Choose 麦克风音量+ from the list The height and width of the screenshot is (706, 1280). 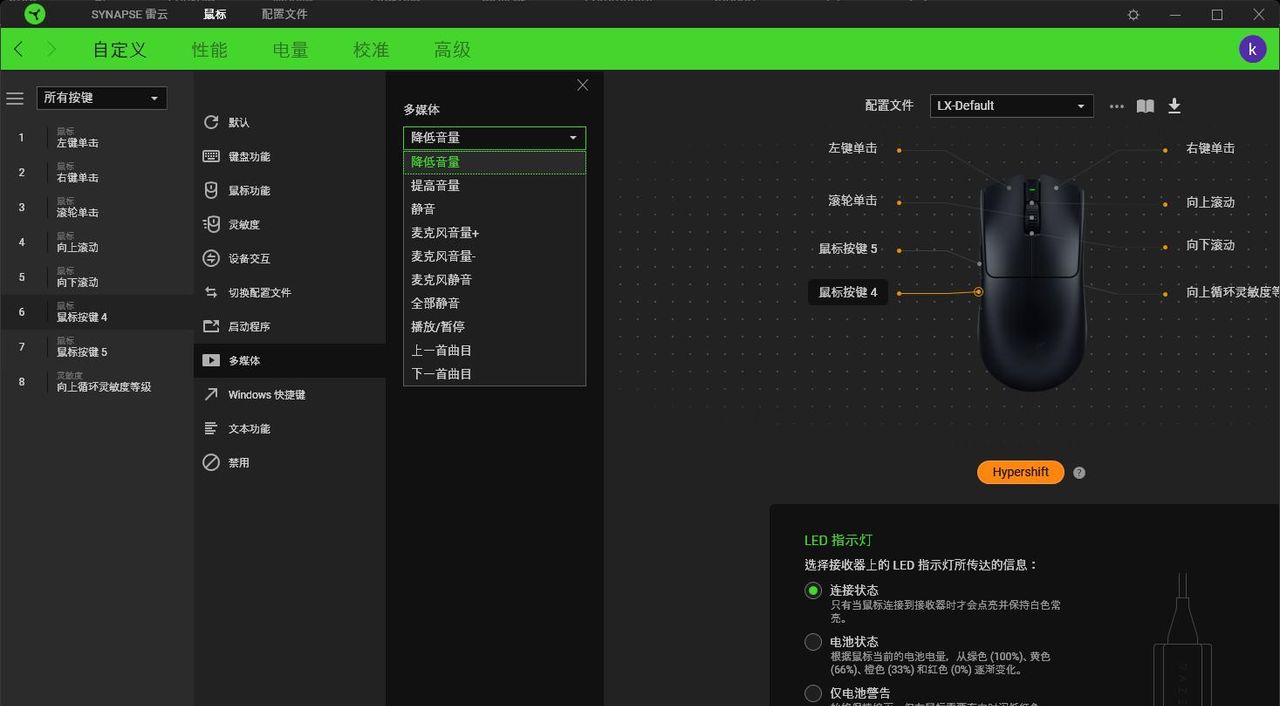[494, 233]
